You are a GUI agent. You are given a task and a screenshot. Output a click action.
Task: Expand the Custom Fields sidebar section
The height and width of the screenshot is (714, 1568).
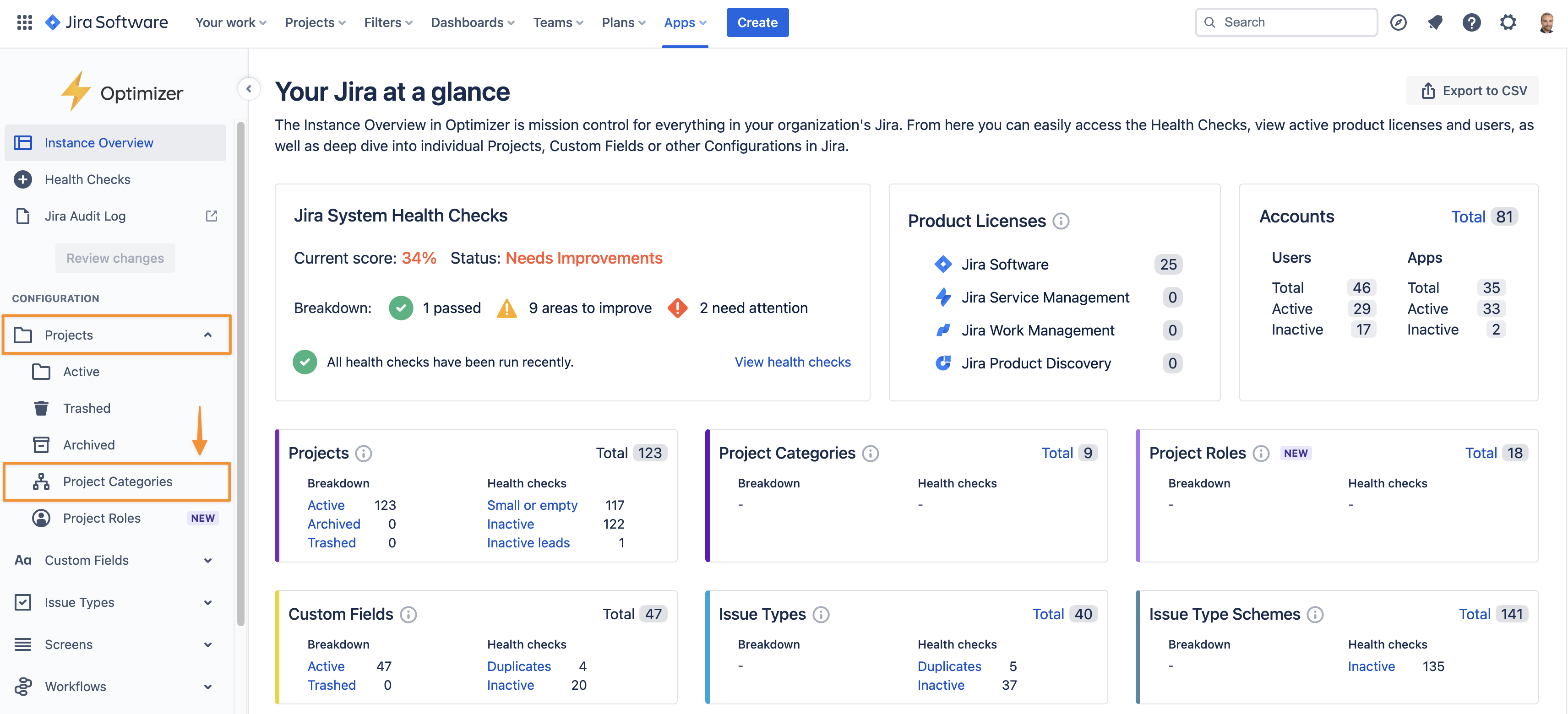207,560
